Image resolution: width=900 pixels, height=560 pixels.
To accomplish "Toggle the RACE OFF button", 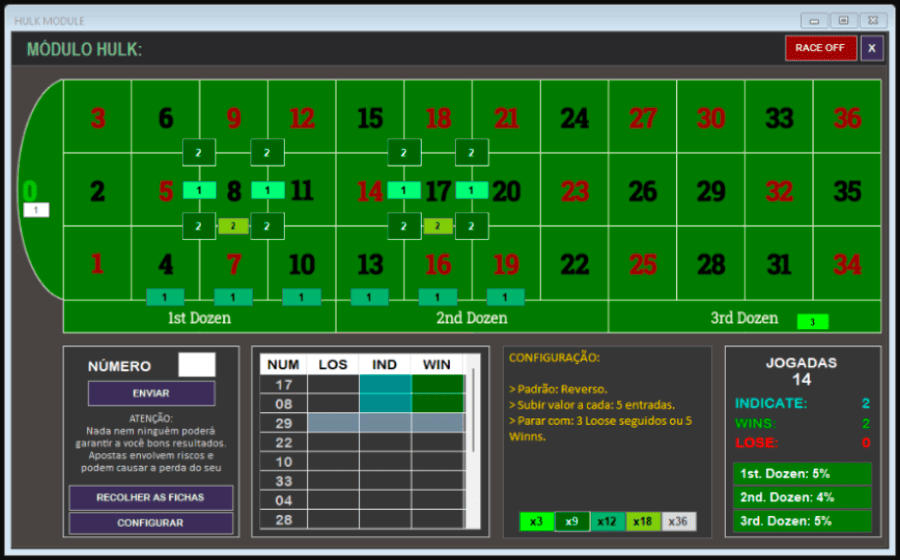I will [820, 48].
